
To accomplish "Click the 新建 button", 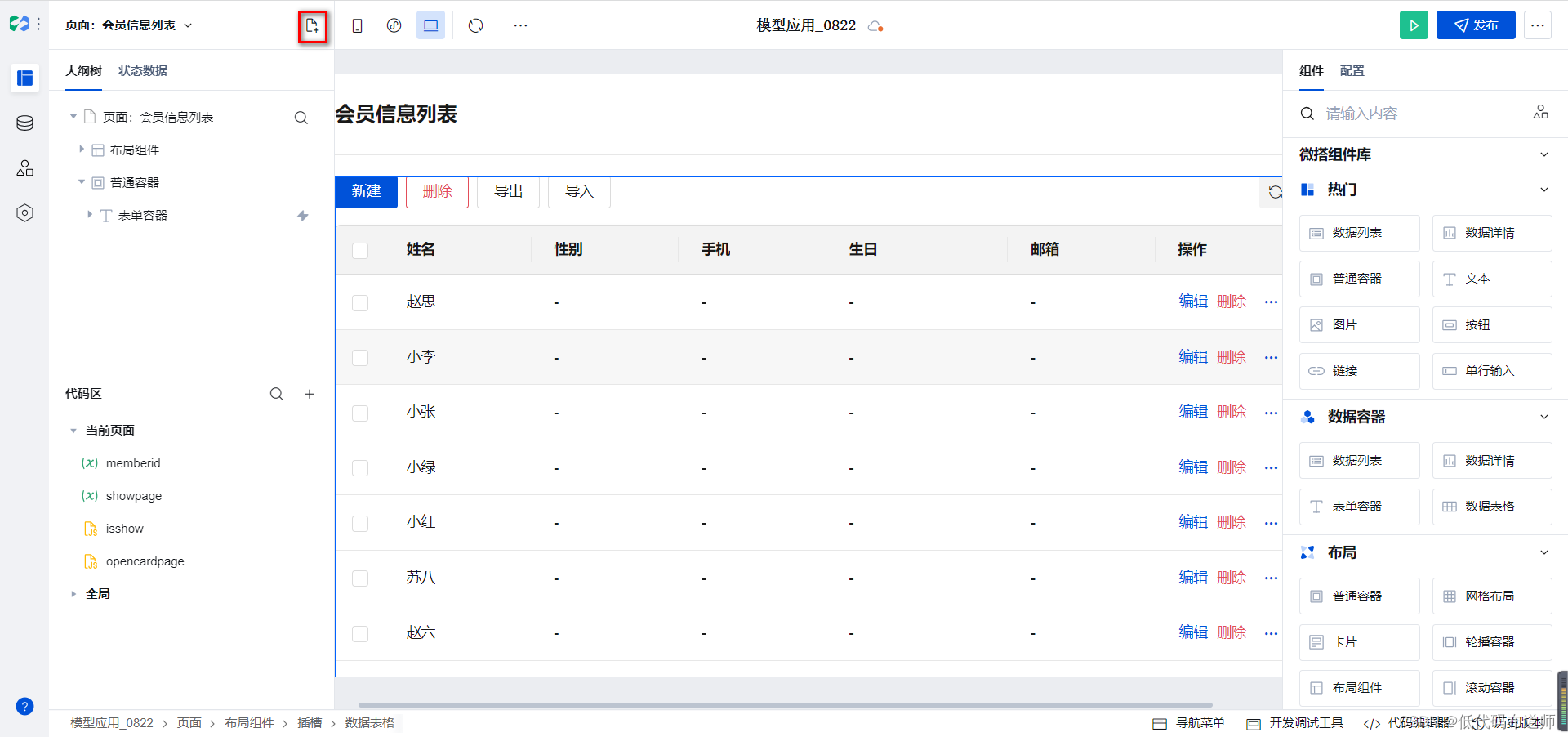I will coord(367,192).
